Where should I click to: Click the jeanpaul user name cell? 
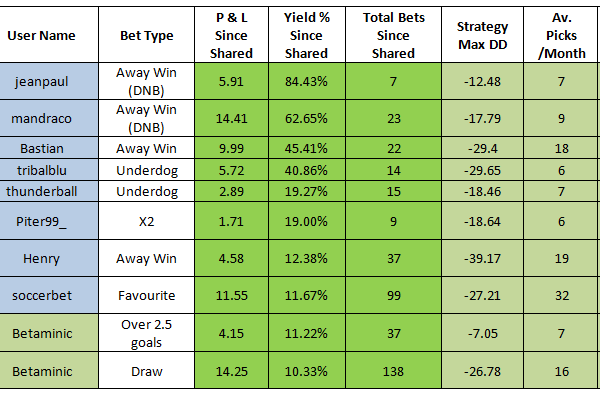(x=41, y=82)
